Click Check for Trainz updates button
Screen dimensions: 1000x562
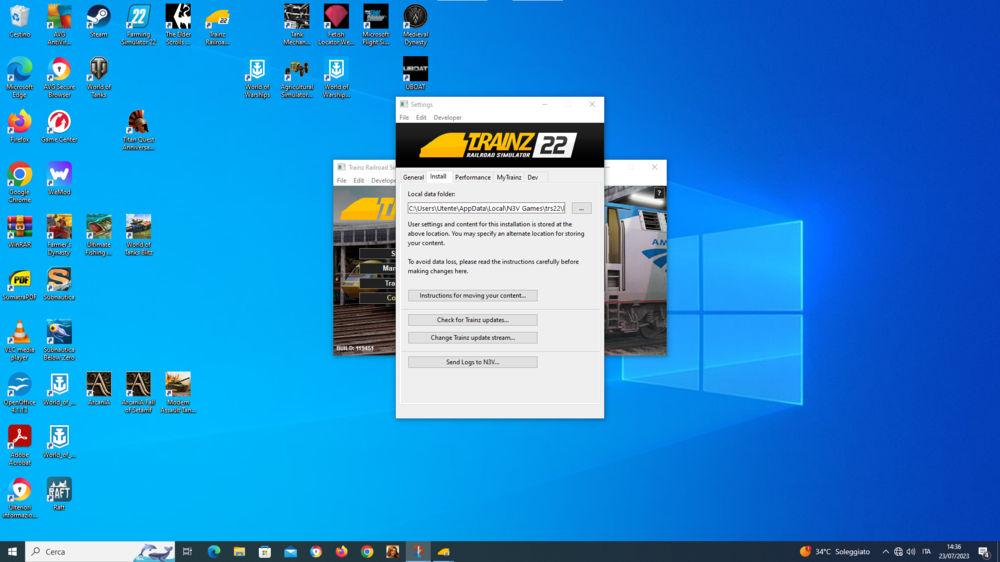(x=473, y=320)
